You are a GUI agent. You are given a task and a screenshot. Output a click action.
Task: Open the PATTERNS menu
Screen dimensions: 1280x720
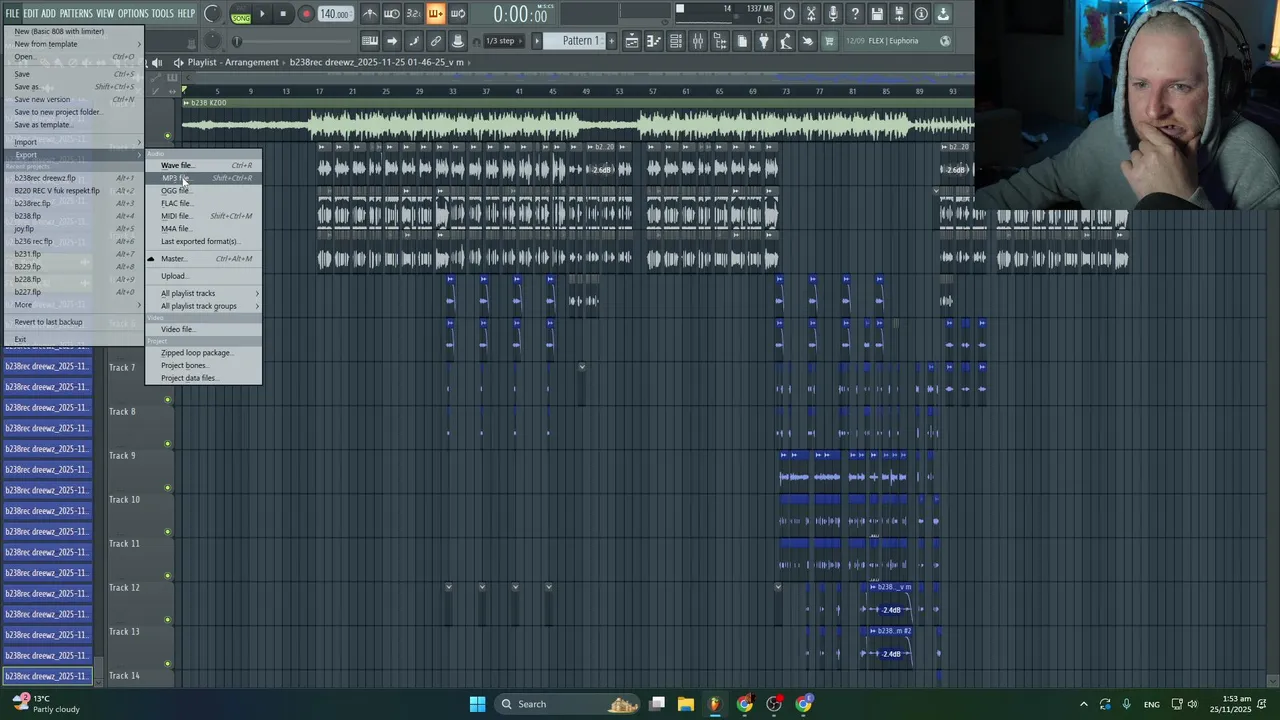coord(76,14)
